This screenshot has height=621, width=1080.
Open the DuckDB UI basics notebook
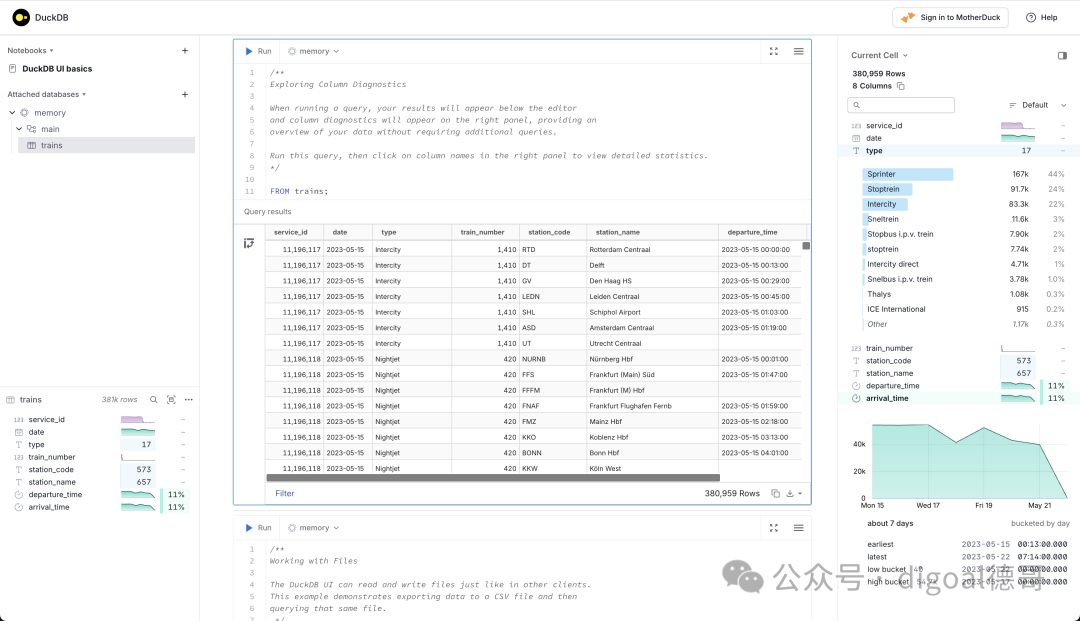click(57, 69)
